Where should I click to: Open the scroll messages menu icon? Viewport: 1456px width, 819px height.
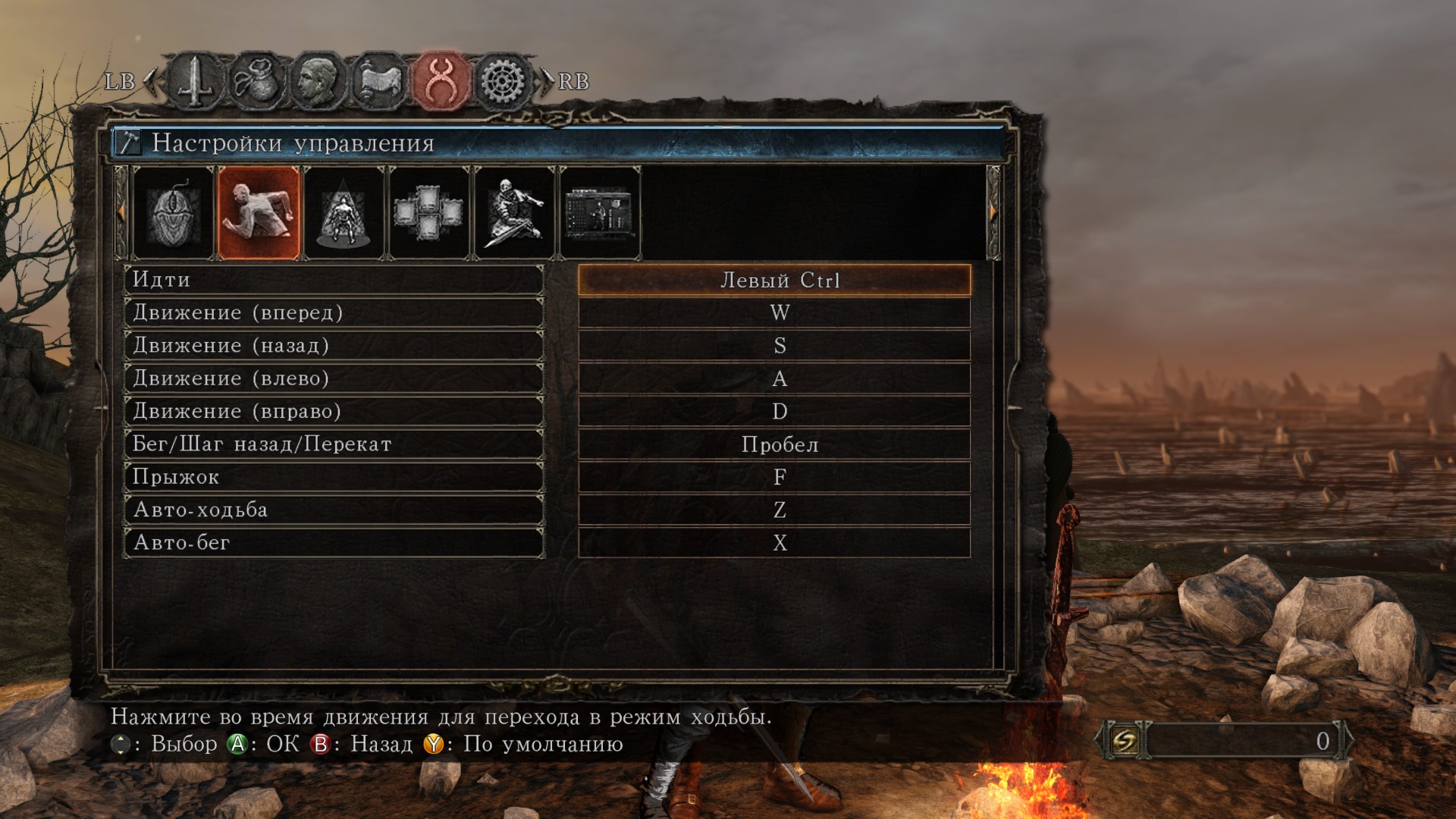click(379, 81)
